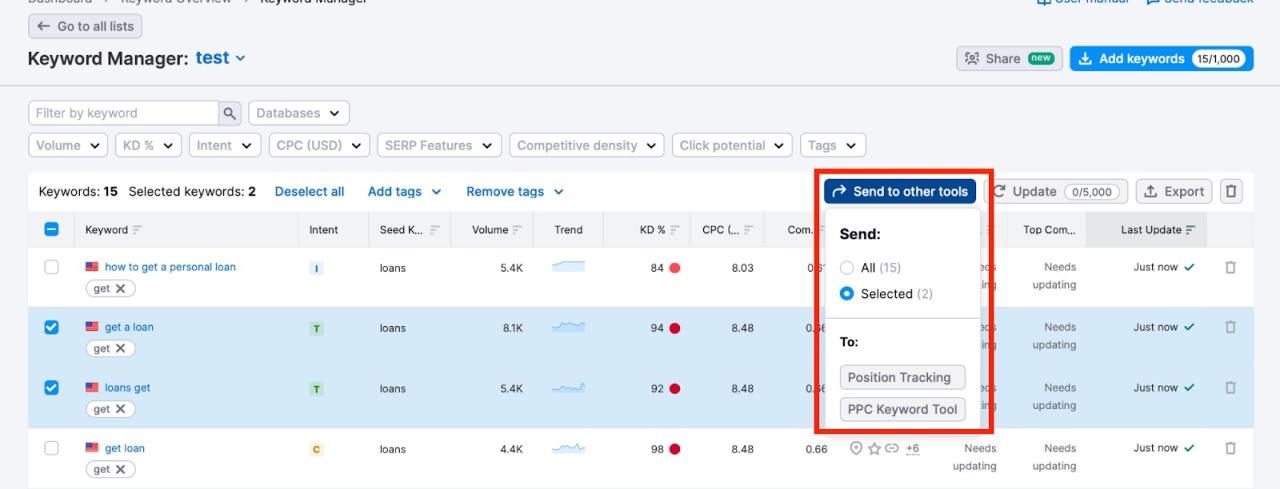
Task: Focus the Filter by keyword field
Action: click(123, 113)
